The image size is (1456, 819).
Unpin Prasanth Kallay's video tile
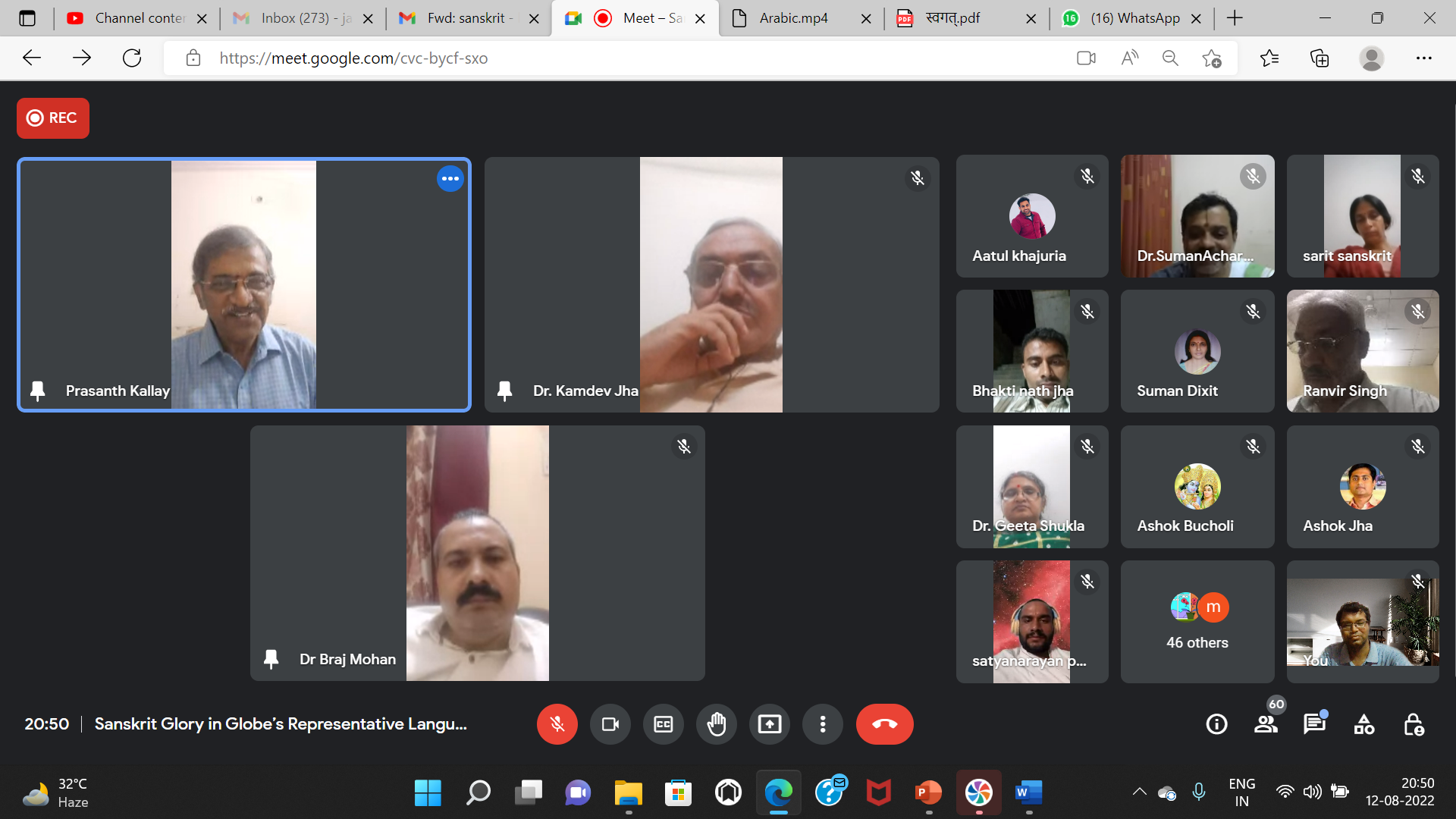(37, 391)
